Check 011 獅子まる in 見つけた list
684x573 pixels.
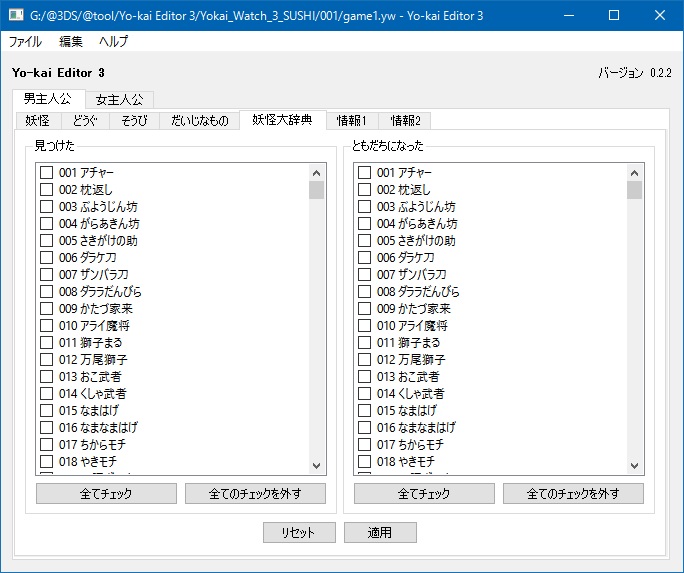pos(47,342)
